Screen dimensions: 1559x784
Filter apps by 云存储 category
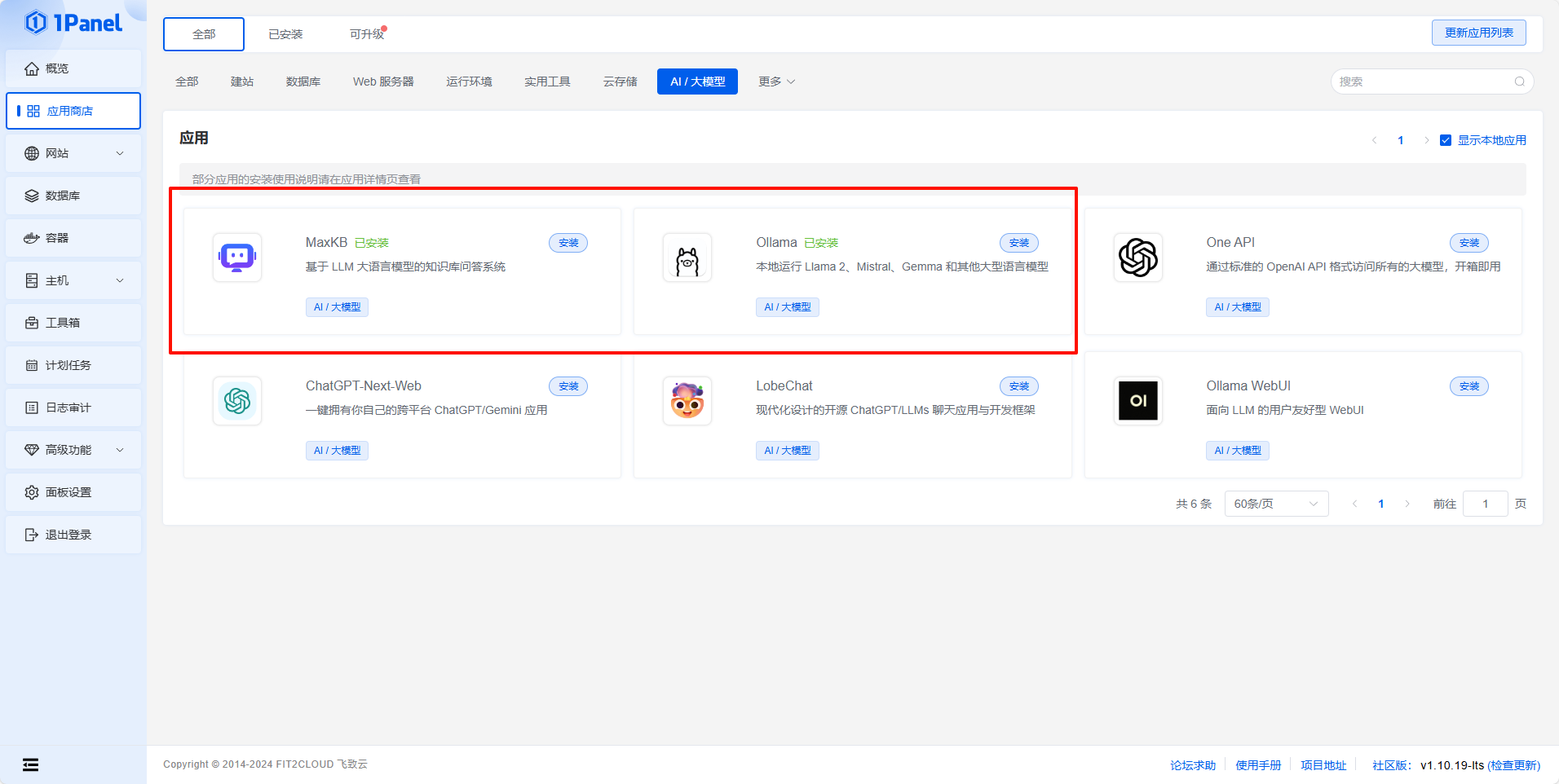pyautogui.click(x=621, y=81)
